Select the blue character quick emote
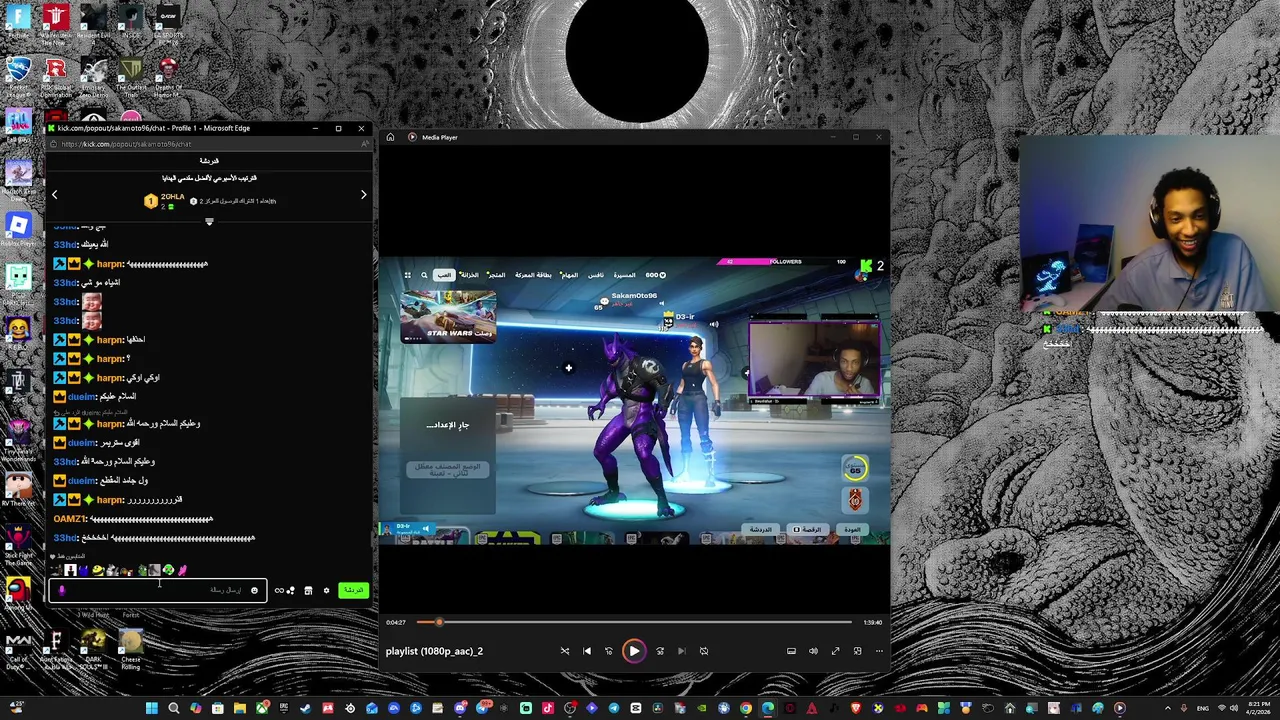 [84, 570]
